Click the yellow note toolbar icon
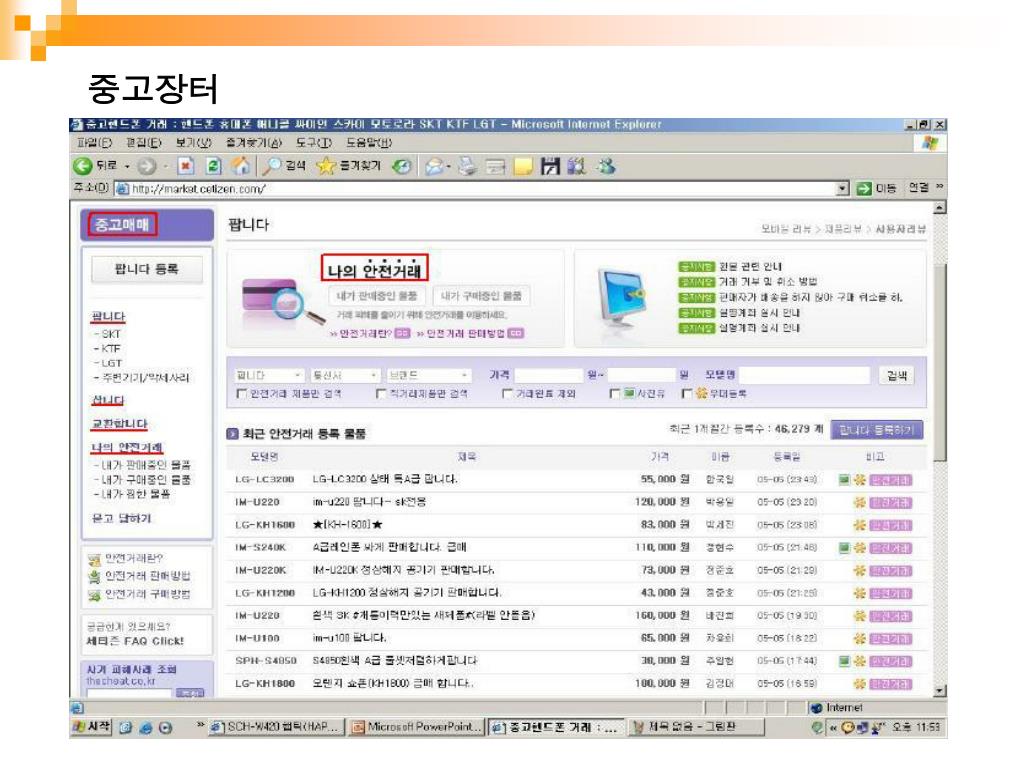The width and height of the screenshot is (1024, 768). pyautogui.click(x=523, y=167)
